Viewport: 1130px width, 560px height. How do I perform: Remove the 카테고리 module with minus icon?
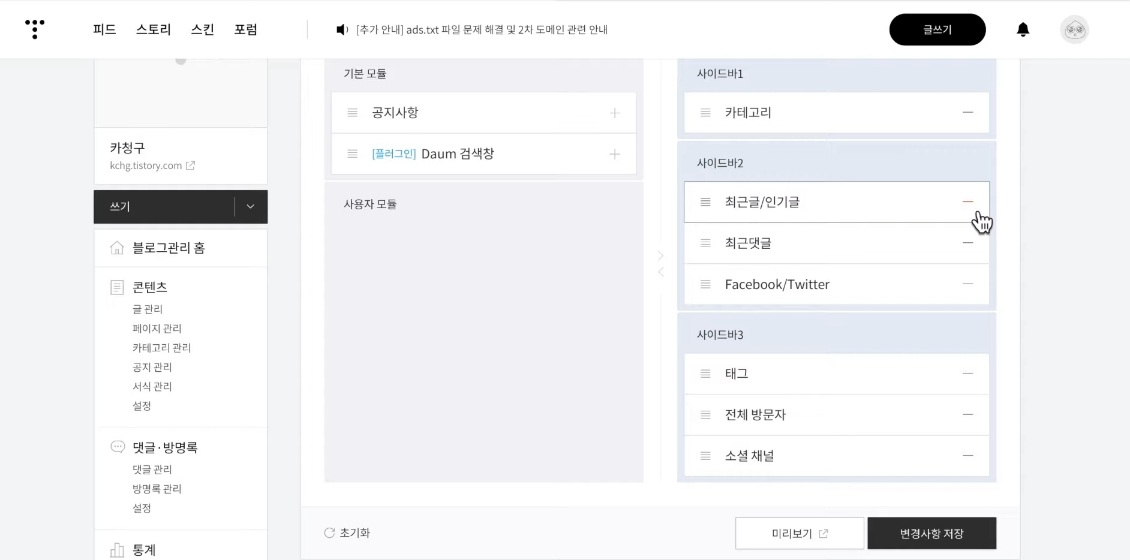pos(968,112)
